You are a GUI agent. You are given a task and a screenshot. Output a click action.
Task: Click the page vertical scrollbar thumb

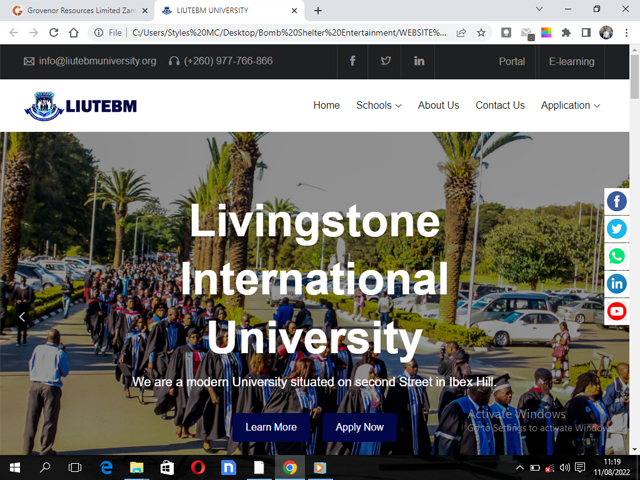[635, 76]
